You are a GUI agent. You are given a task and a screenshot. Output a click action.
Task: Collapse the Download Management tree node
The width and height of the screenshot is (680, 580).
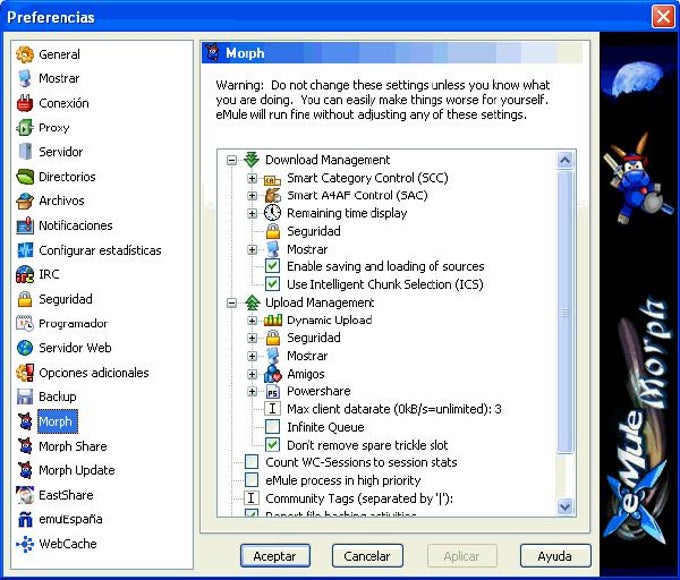[232, 160]
